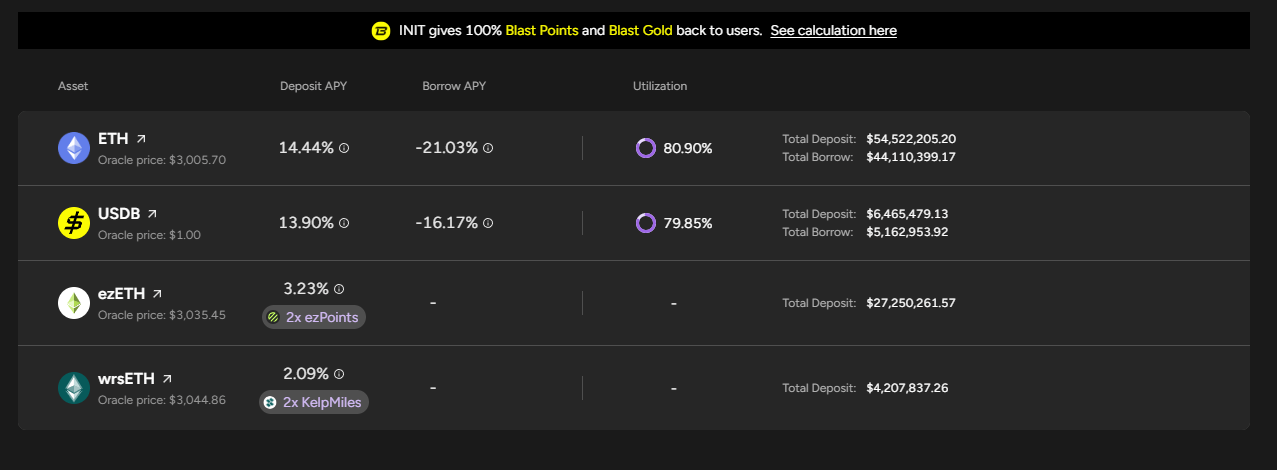Click the Blast logo in the banner
Image resolution: width=1277 pixels, height=470 pixels.
pyautogui.click(x=381, y=31)
